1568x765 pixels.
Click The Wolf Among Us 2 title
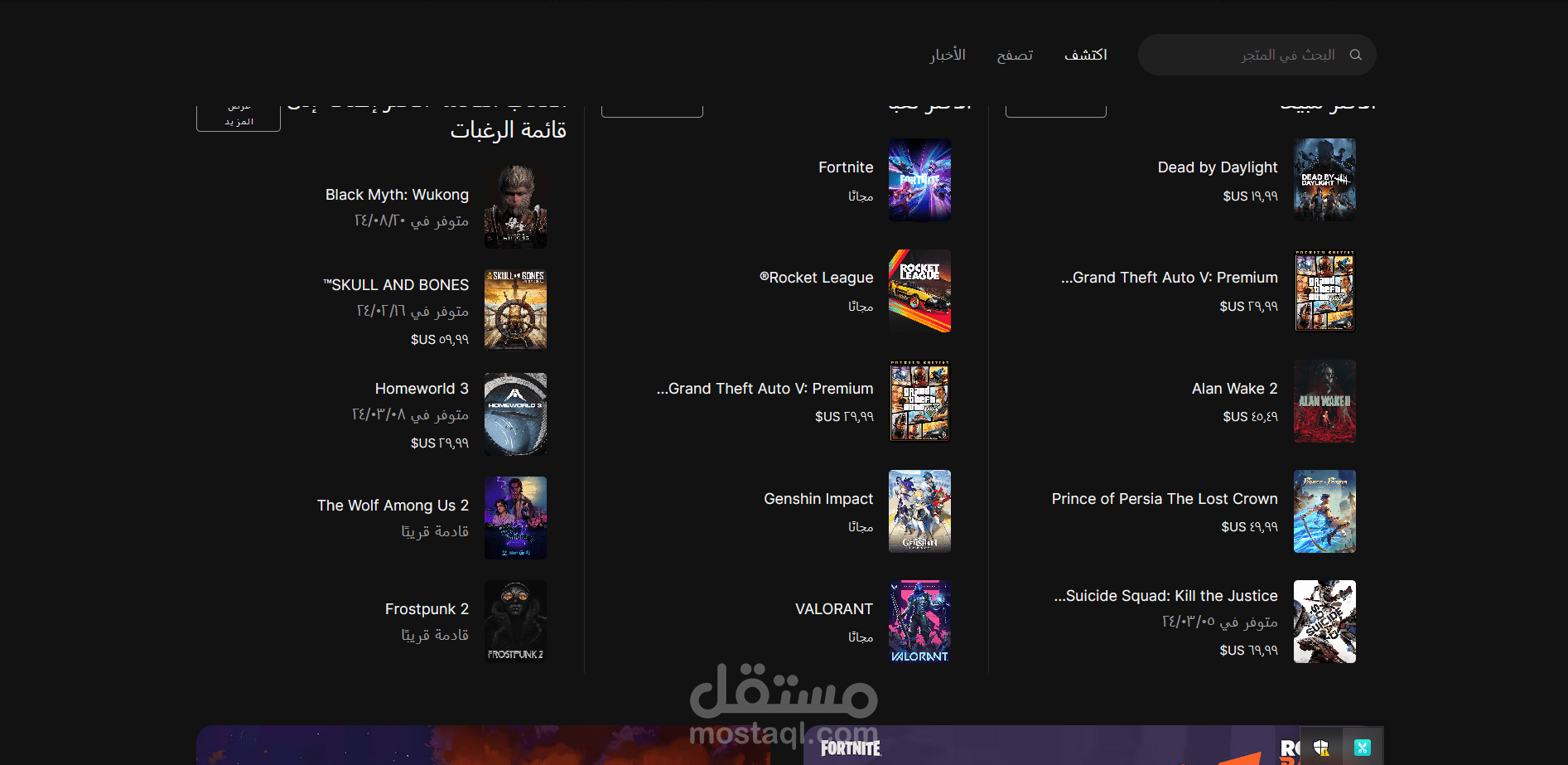click(393, 506)
